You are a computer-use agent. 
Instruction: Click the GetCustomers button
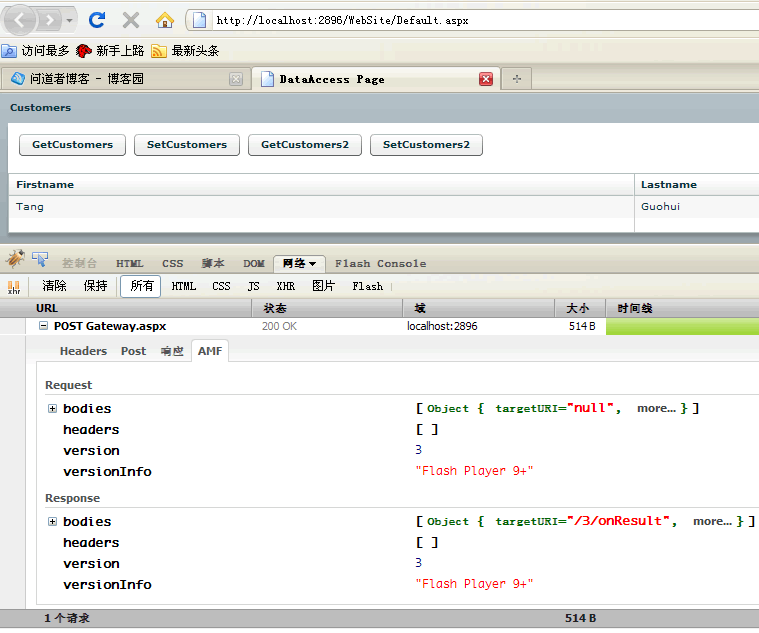point(72,145)
